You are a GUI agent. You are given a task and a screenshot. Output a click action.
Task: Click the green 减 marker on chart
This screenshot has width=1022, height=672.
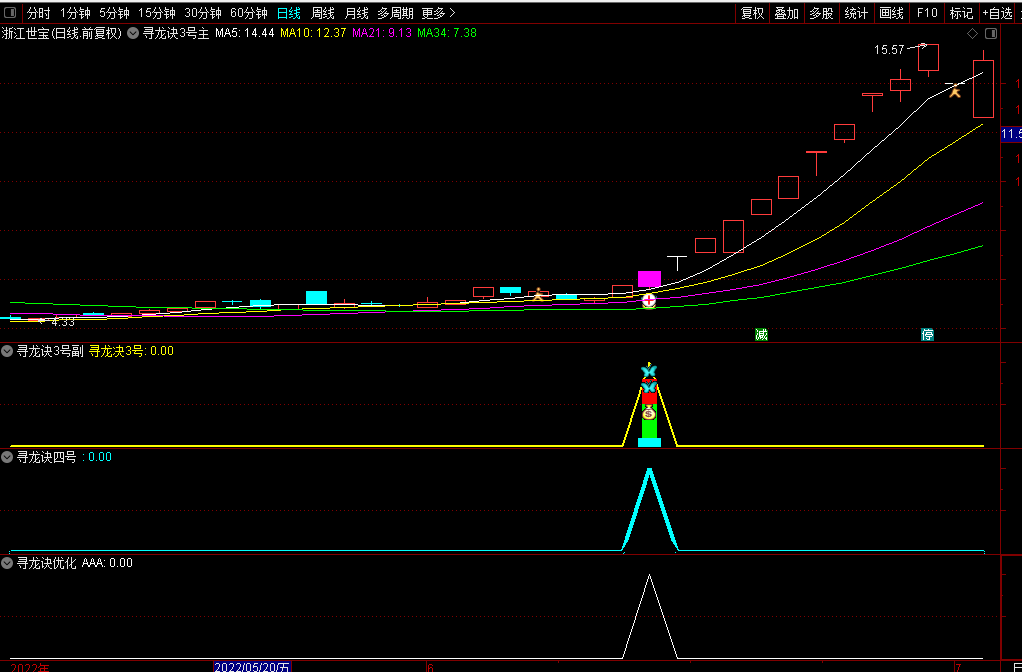(x=761, y=334)
